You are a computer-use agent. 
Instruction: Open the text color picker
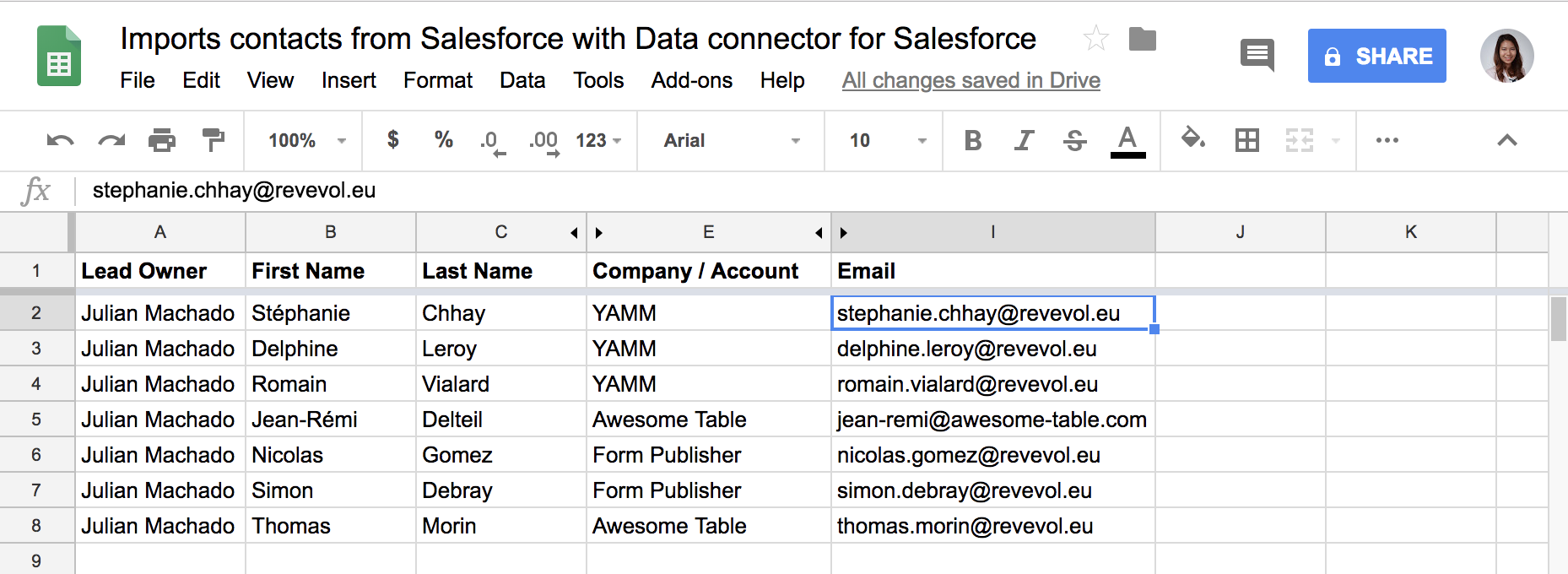point(1127,142)
